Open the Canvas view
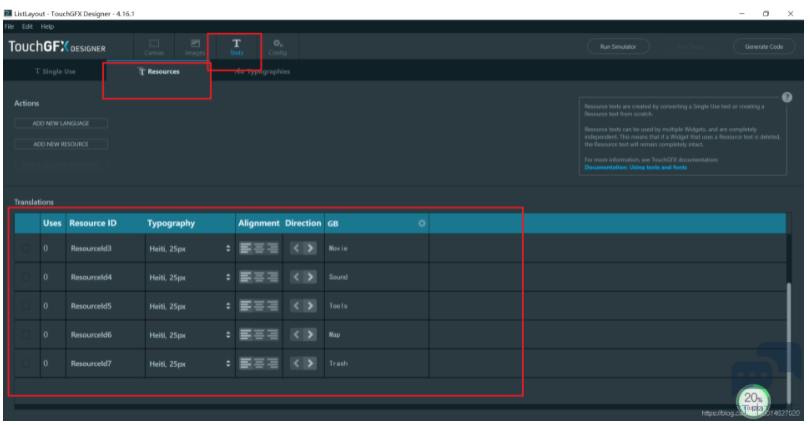Viewport: 810px width, 425px height. (154, 46)
